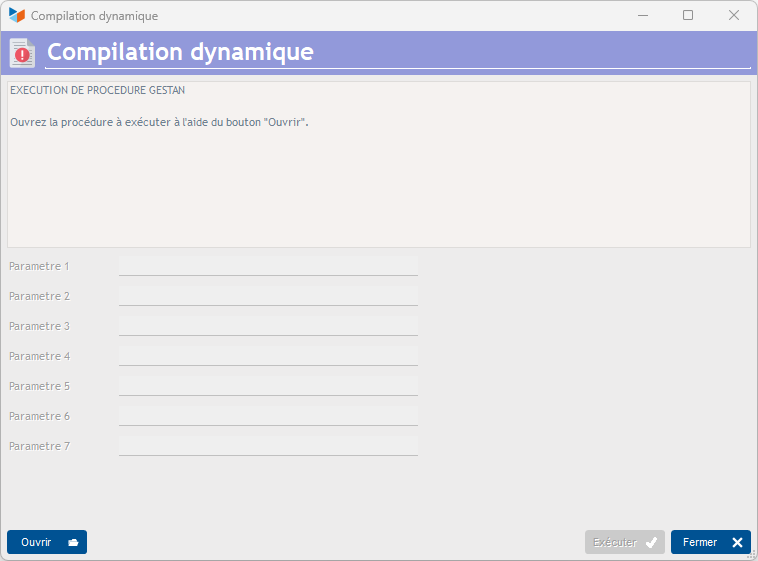This screenshot has height=561, width=758.
Task: Click the X icon on Fermer button
Action: click(x=737, y=543)
